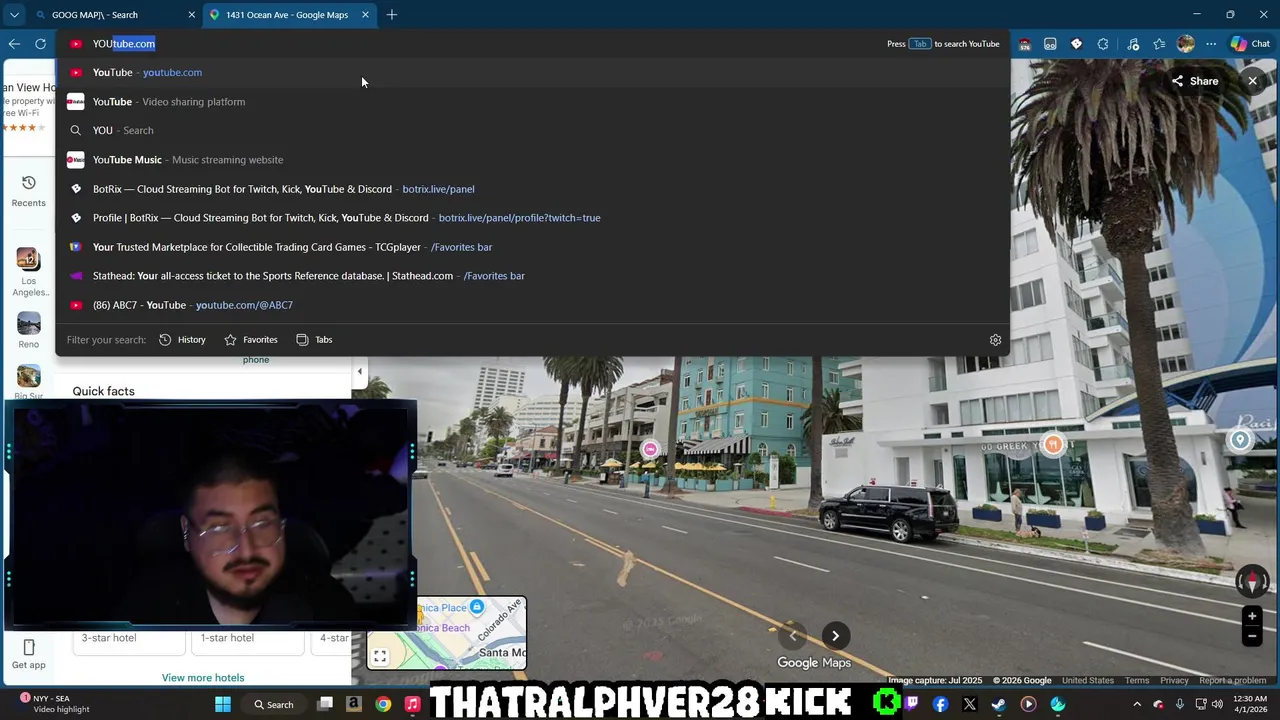Open Google Chrome from the taskbar
Image resolution: width=1280 pixels, height=720 pixels.
[383, 704]
